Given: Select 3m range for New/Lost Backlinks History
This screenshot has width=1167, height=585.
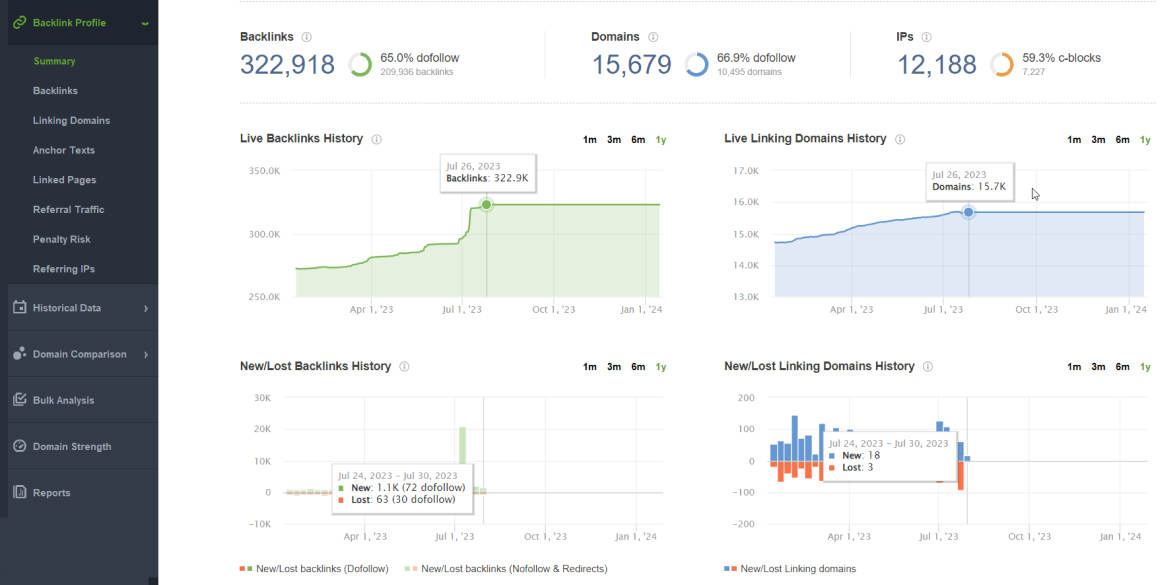Looking at the screenshot, I should pos(614,367).
